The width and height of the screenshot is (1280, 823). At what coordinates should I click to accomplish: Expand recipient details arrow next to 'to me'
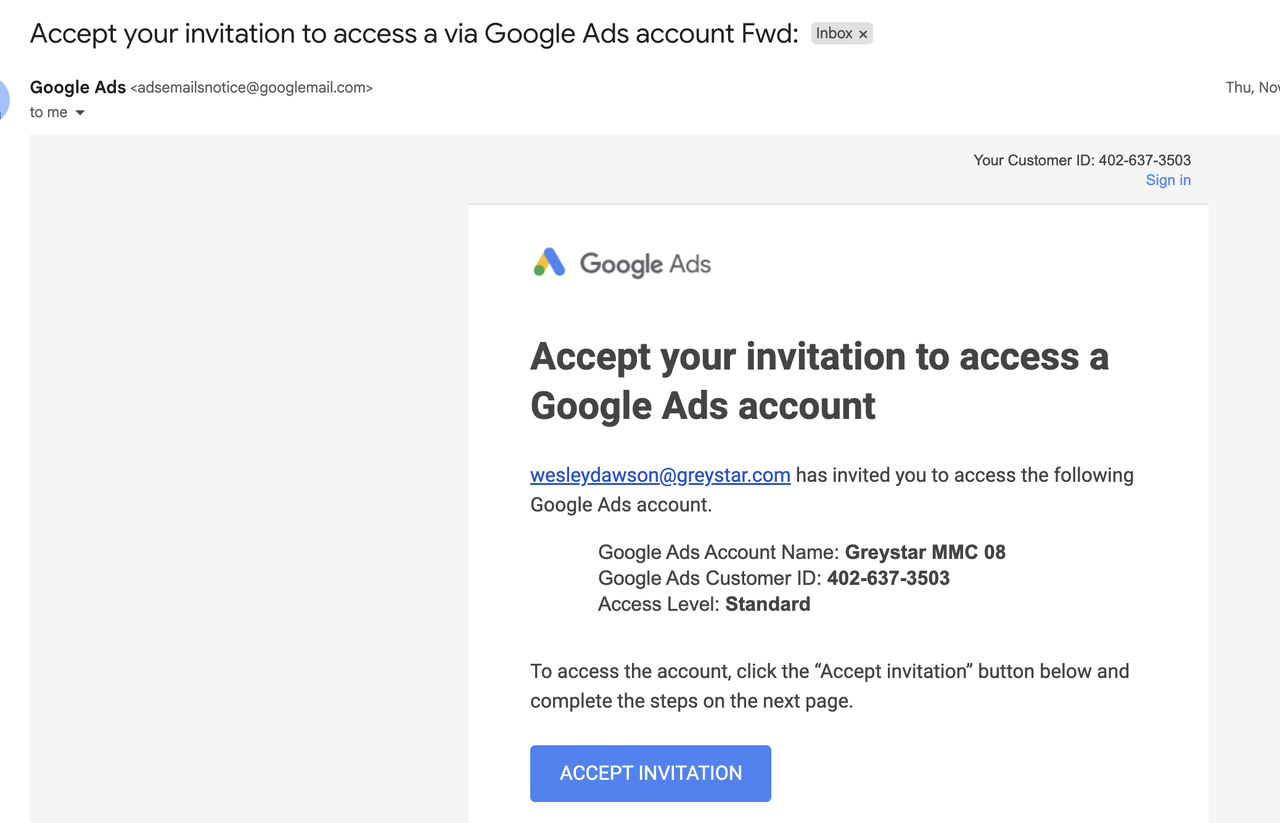(80, 113)
